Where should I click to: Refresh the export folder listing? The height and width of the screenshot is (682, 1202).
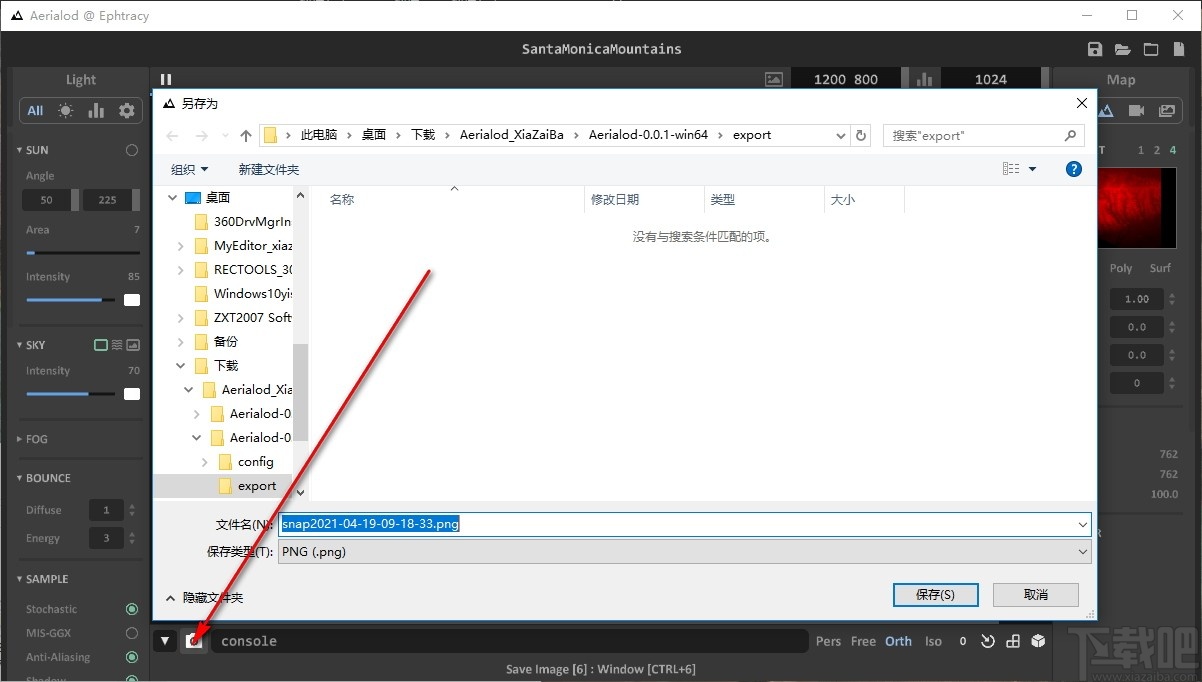(x=862, y=135)
